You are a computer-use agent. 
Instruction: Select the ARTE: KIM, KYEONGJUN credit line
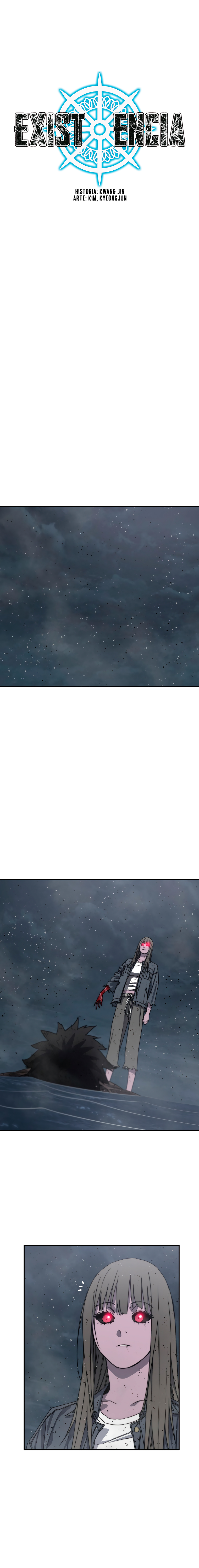[x=99, y=198]
